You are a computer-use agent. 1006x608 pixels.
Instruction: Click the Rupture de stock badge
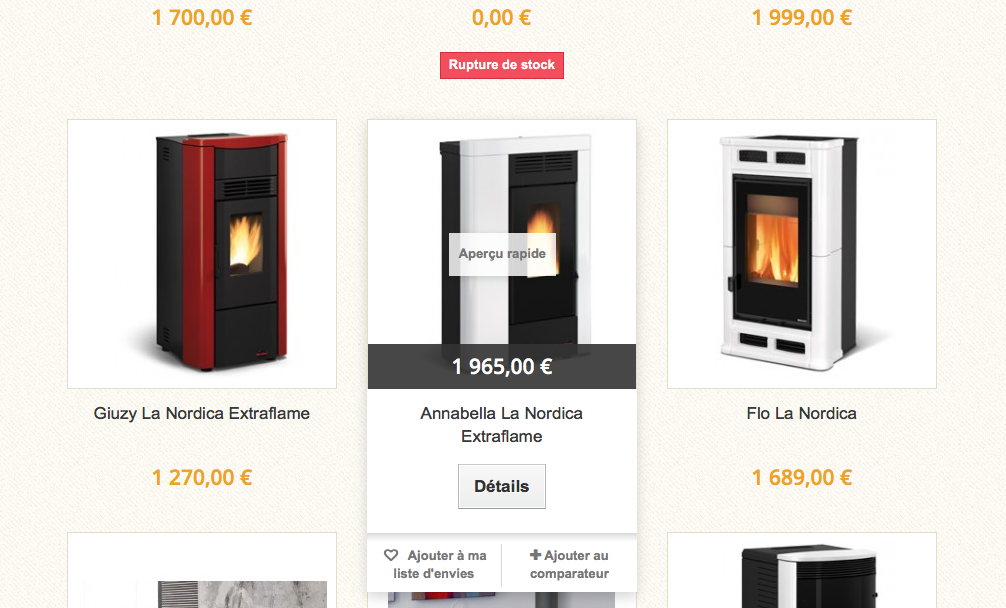pos(502,65)
